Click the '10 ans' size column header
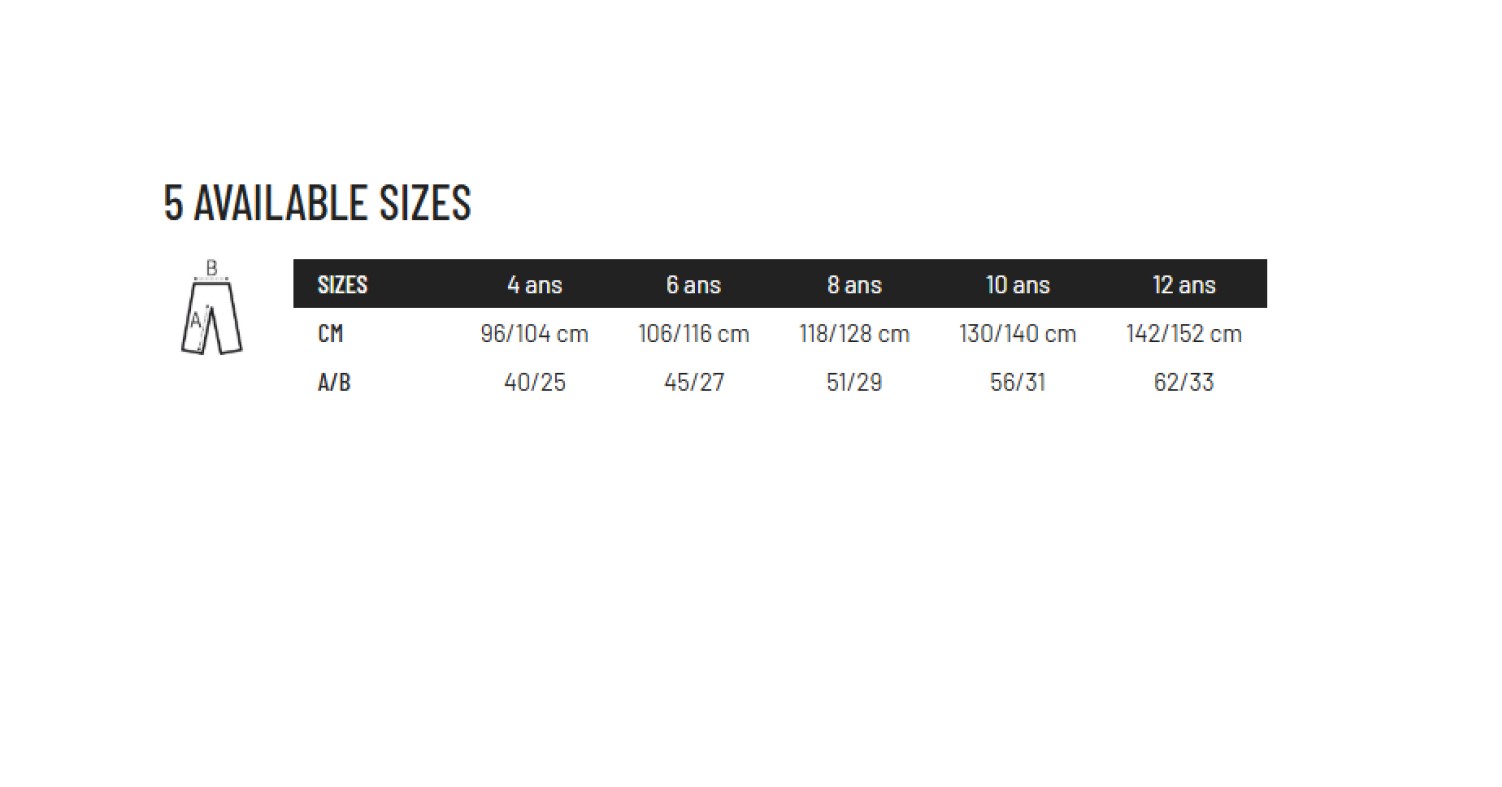This screenshot has height=787, width=1502. click(1017, 285)
